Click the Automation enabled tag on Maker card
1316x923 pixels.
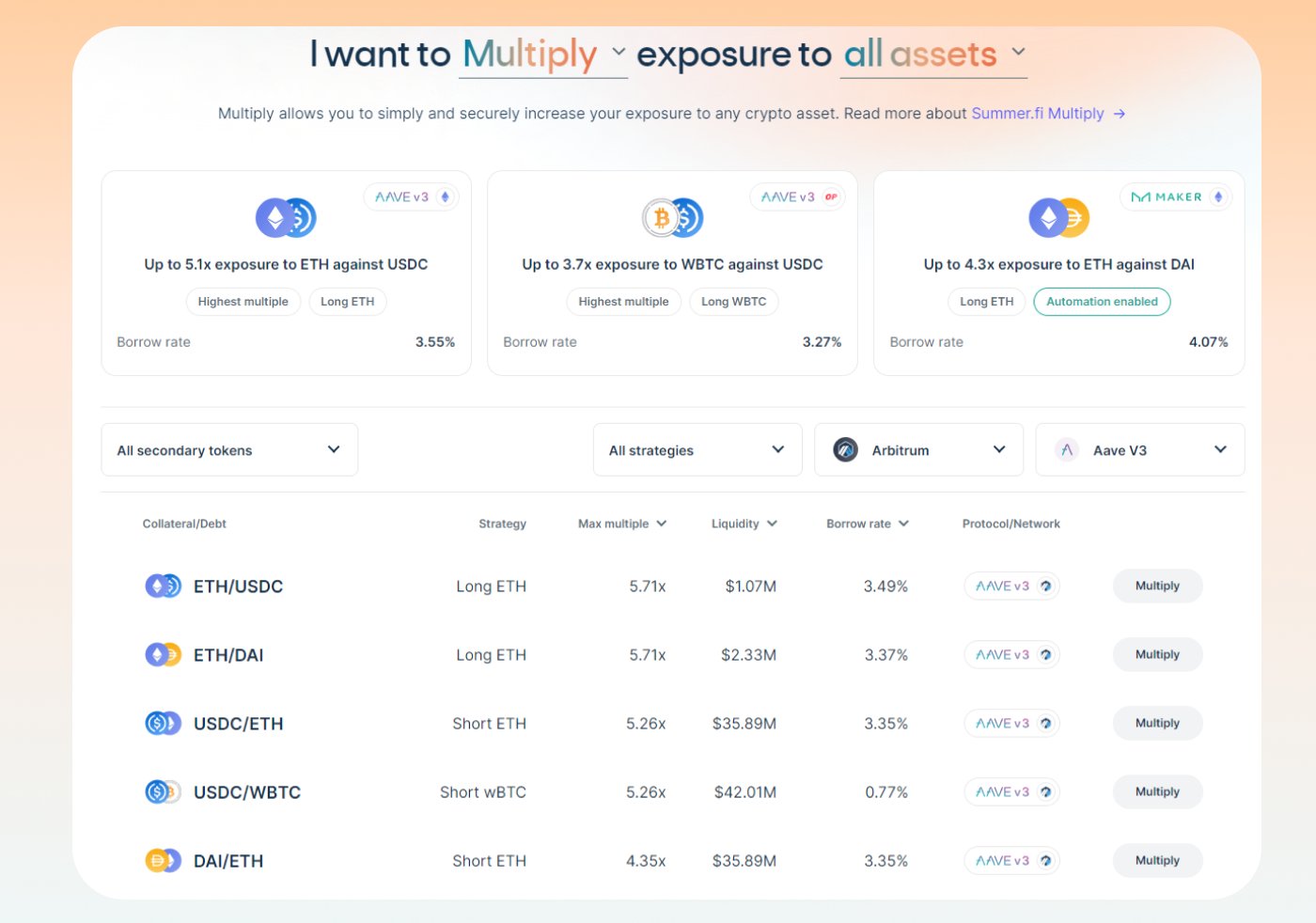tap(1103, 302)
